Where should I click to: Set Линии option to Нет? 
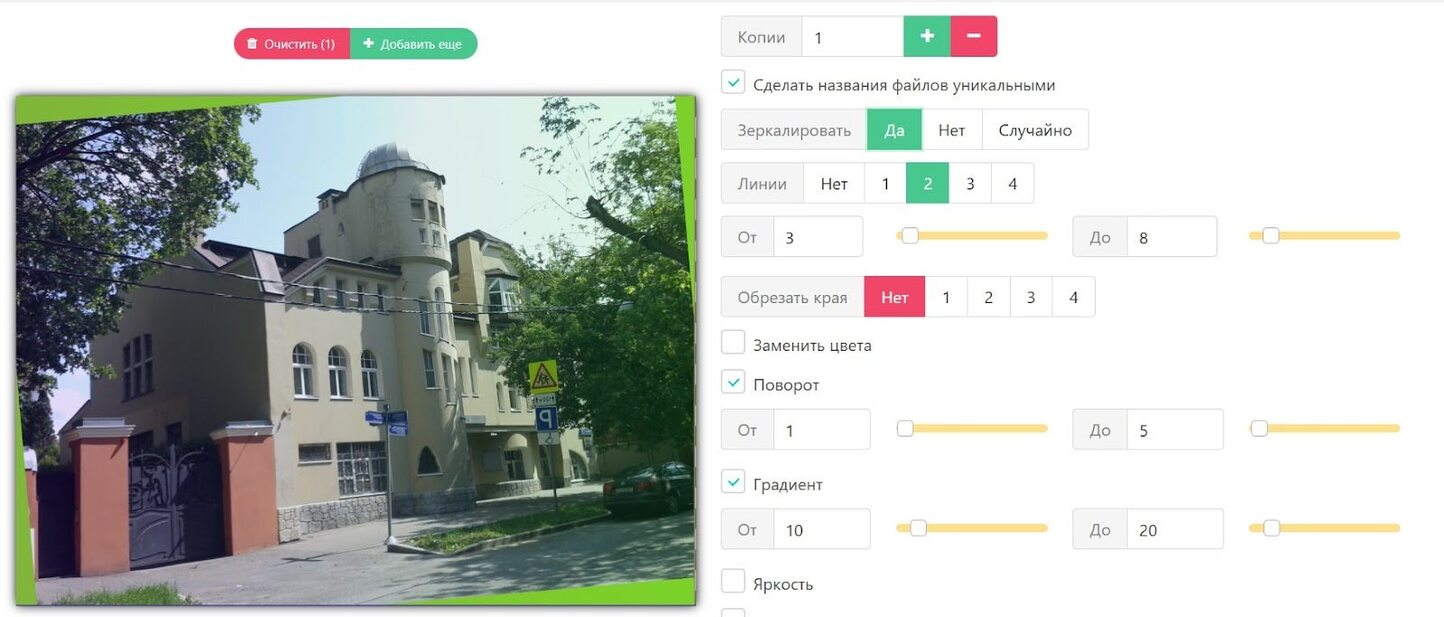tap(834, 184)
